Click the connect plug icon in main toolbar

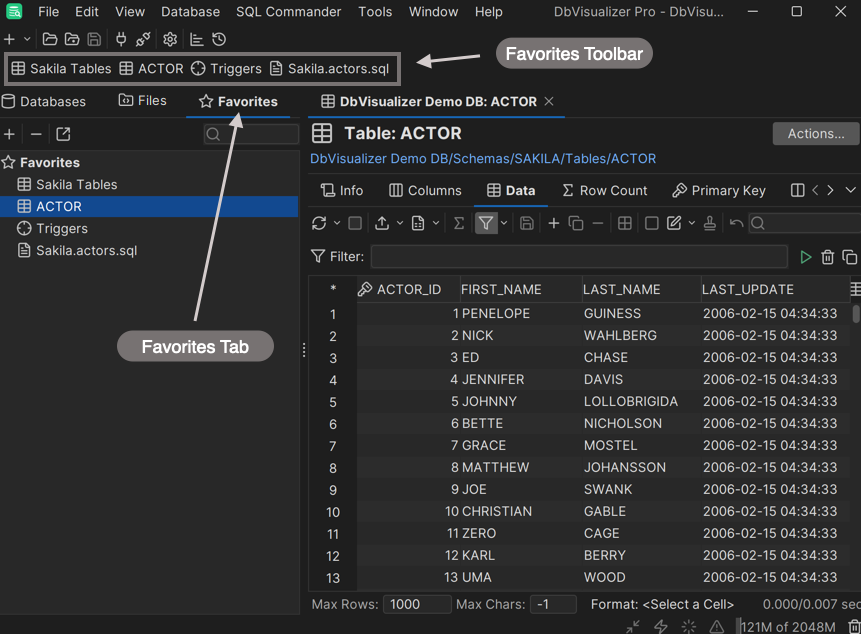click(121, 39)
